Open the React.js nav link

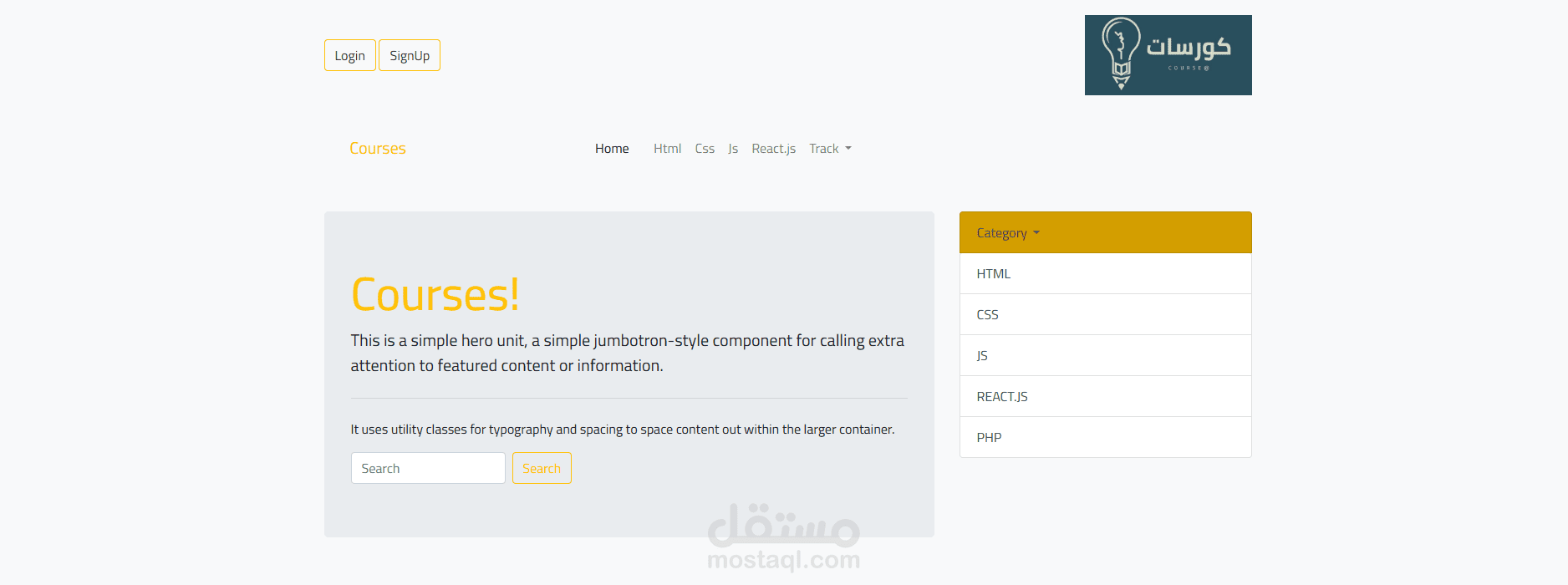coord(773,148)
